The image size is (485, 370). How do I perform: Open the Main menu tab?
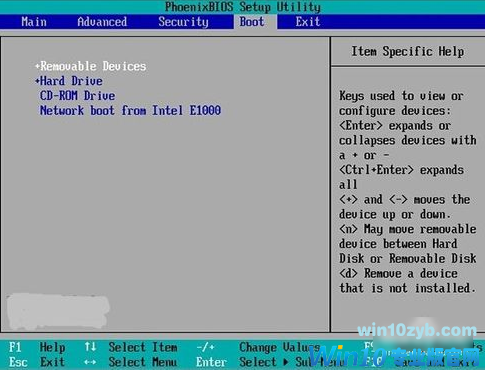[x=34, y=22]
